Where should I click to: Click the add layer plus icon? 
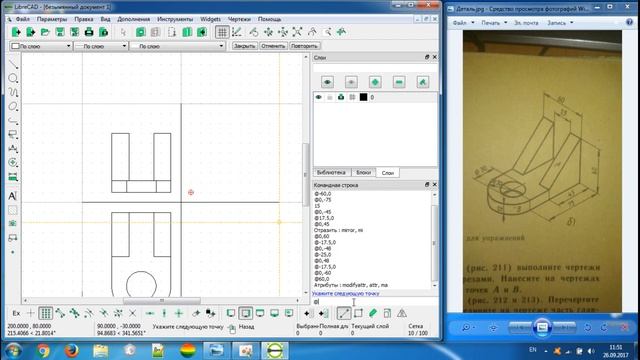375,82
